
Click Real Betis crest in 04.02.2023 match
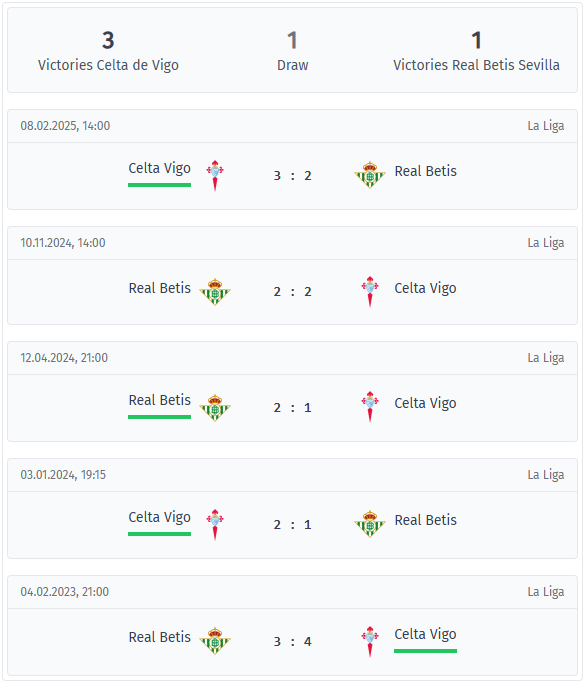point(215,641)
